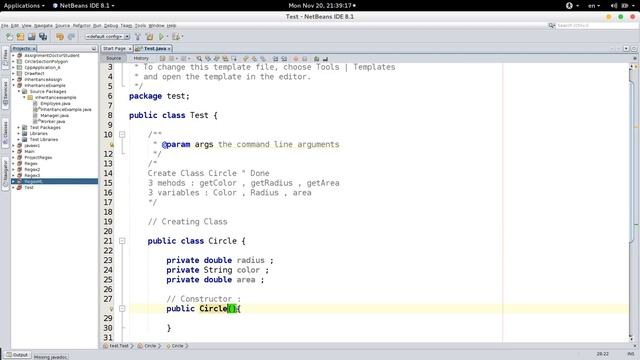This screenshot has height=360, width=640.
Task: Open the Applications menu in top bar
Action: pos(24,6)
